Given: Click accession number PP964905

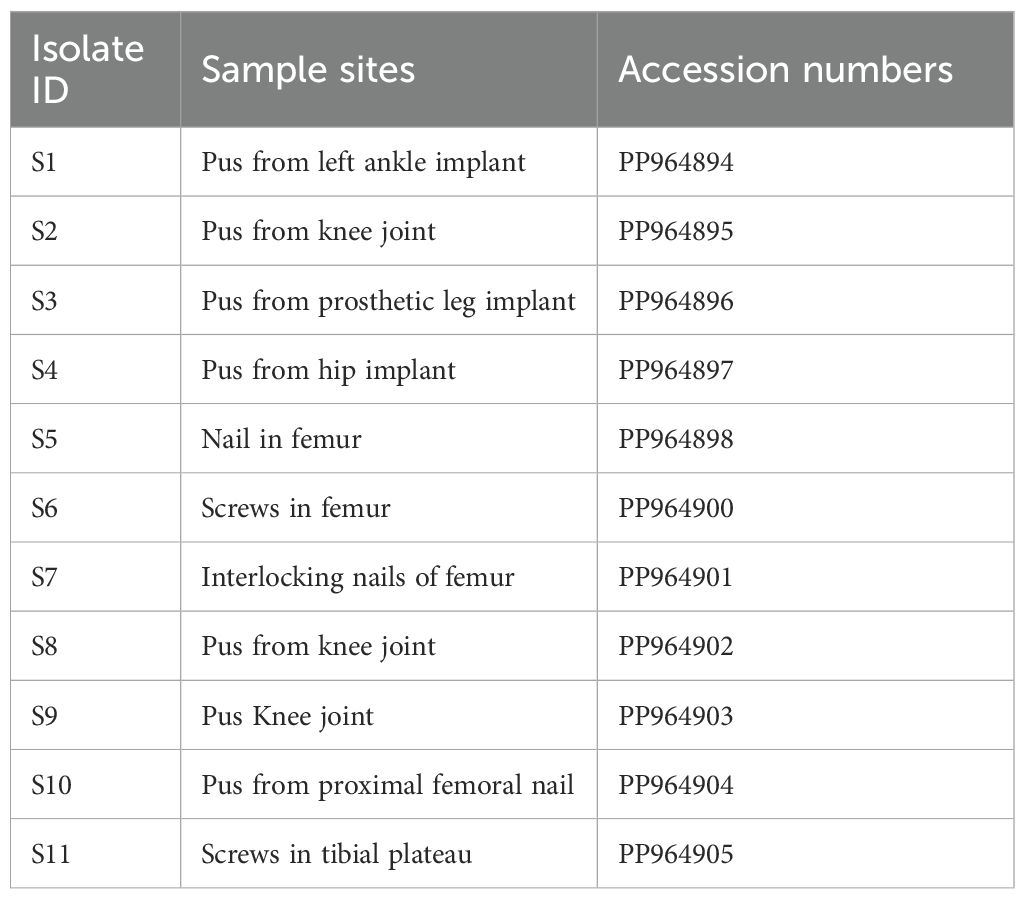Looking at the screenshot, I should [805, 854].
